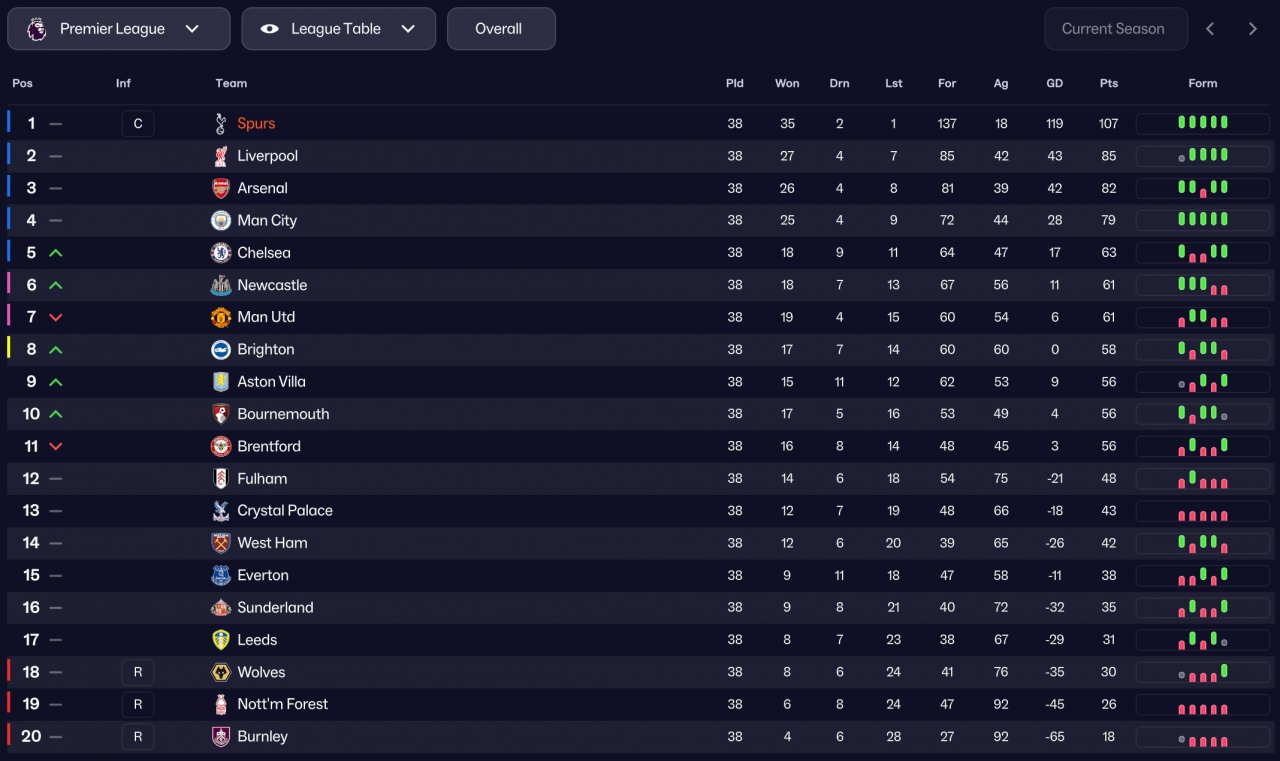Click the Wolves club crest
This screenshot has width=1280, height=761.
221,672
